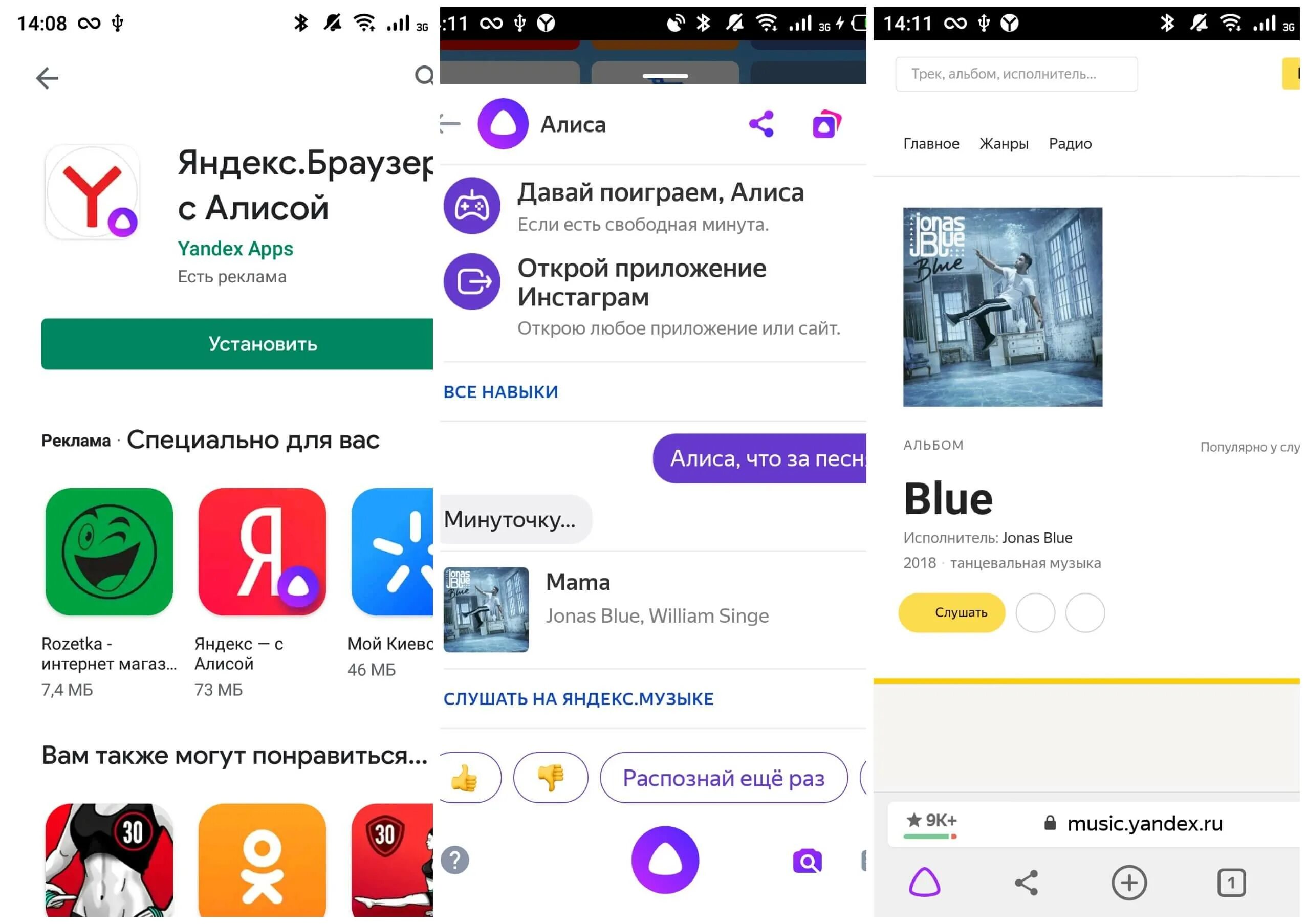The height and width of the screenshot is (924, 1307).
Task: Tap 'ВСЕ НАВЫКИ' expander in Алиса menu
Action: [x=501, y=391]
